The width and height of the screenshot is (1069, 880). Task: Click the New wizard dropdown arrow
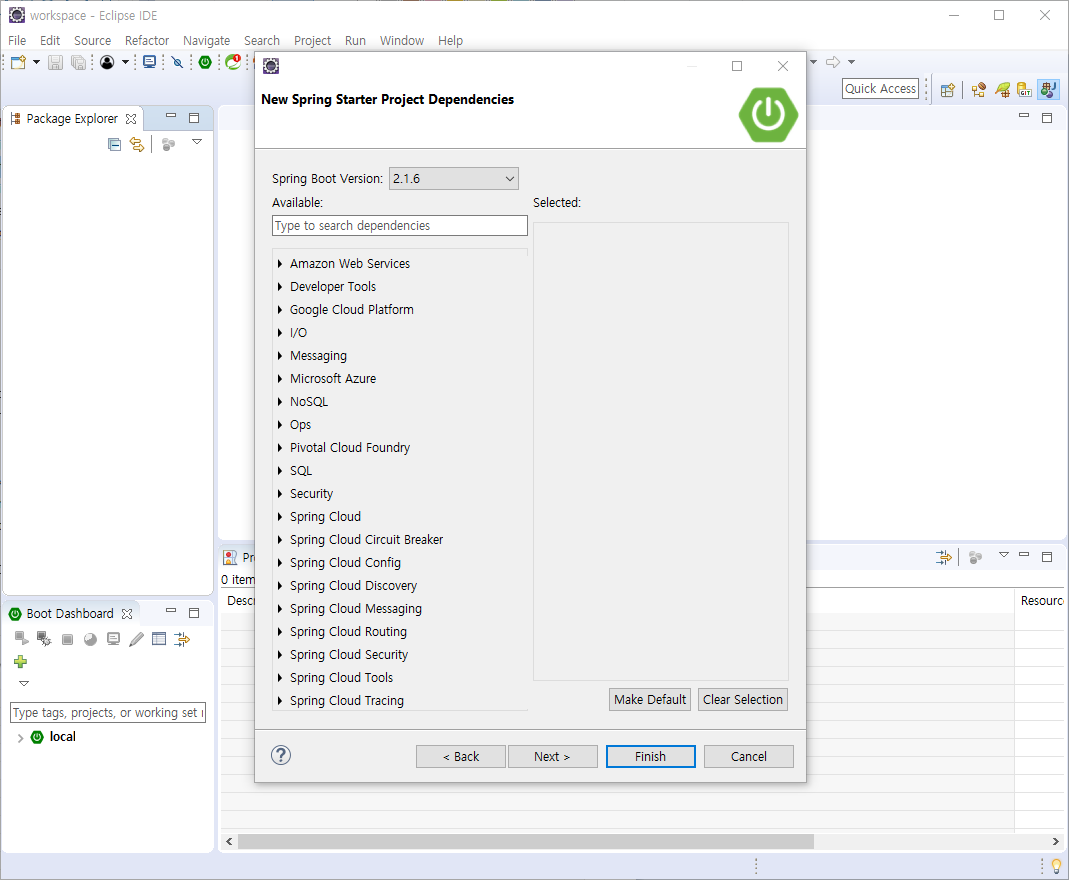click(x=36, y=62)
